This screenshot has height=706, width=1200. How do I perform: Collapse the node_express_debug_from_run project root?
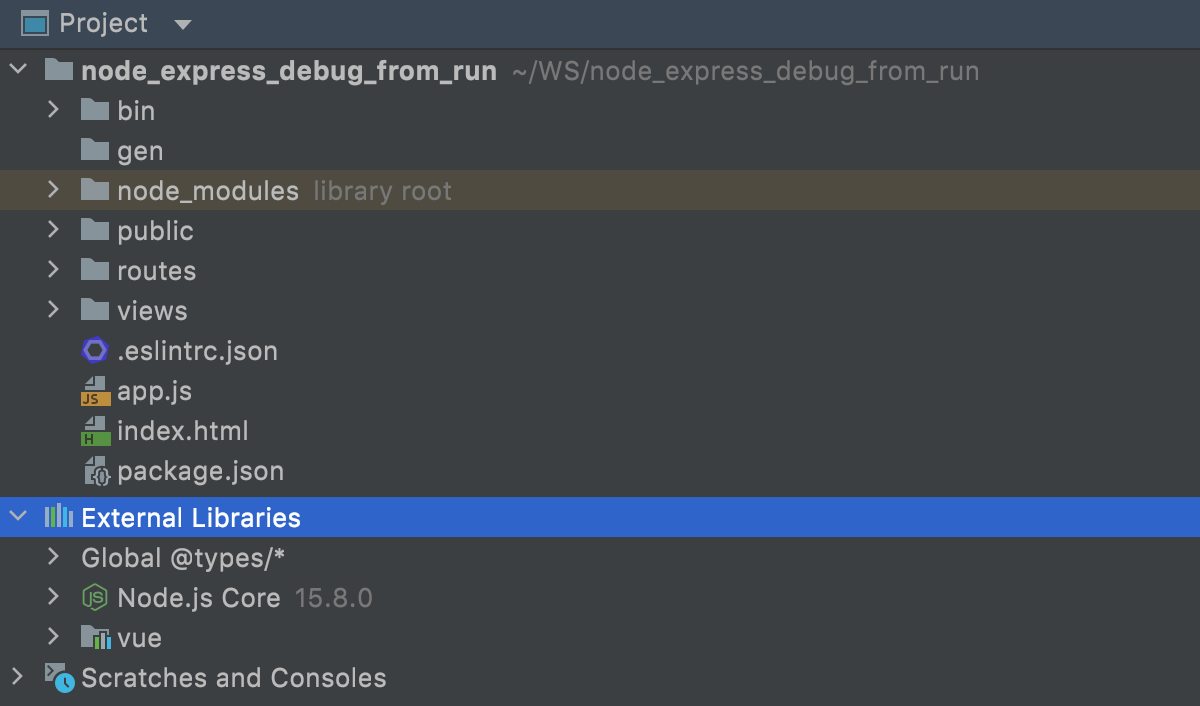17,70
